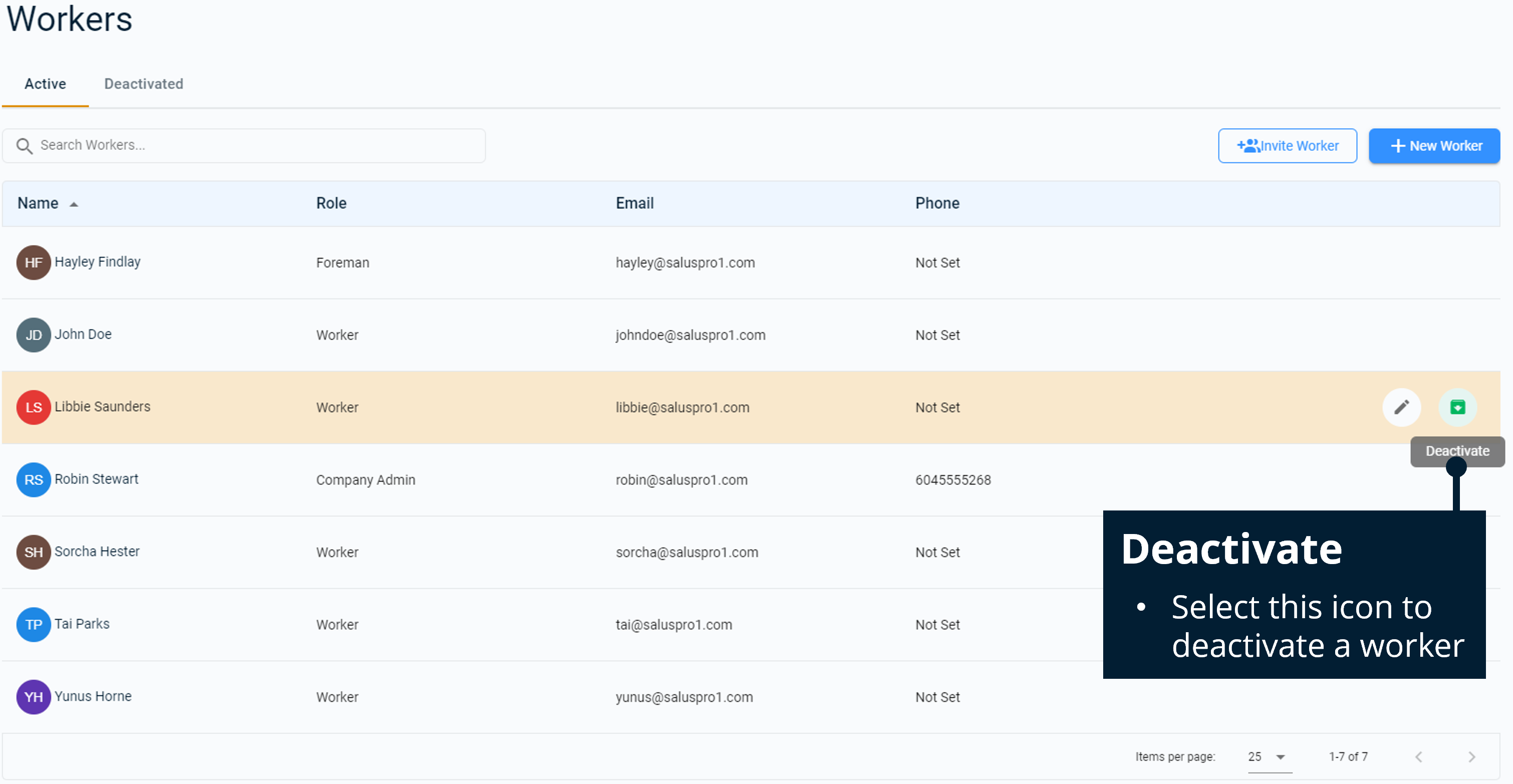Image resolution: width=1513 pixels, height=784 pixels.
Task: Select Hayley Findlay's avatar circle
Action: point(34,263)
